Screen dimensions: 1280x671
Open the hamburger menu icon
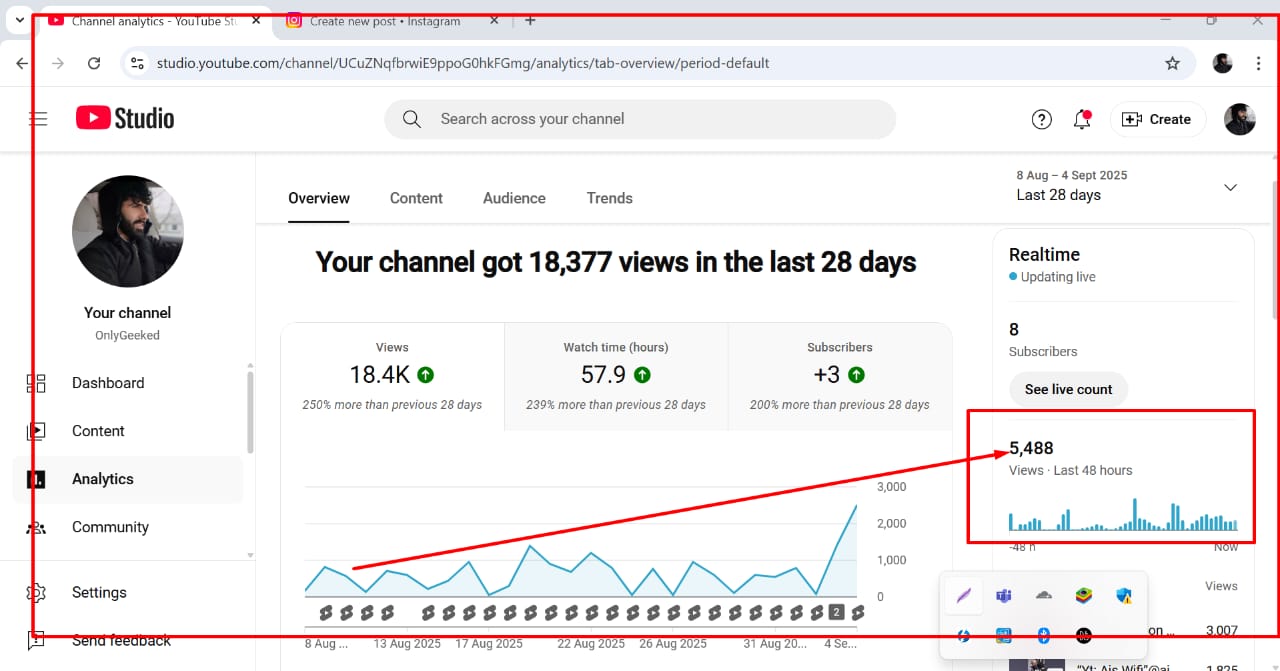click(38, 118)
